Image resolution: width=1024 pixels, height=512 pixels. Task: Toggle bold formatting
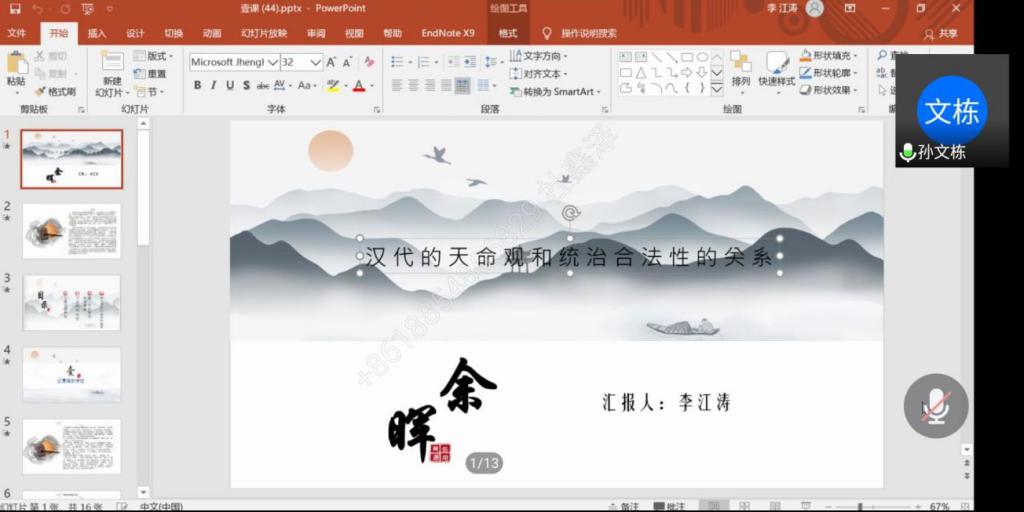click(x=197, y=86)
